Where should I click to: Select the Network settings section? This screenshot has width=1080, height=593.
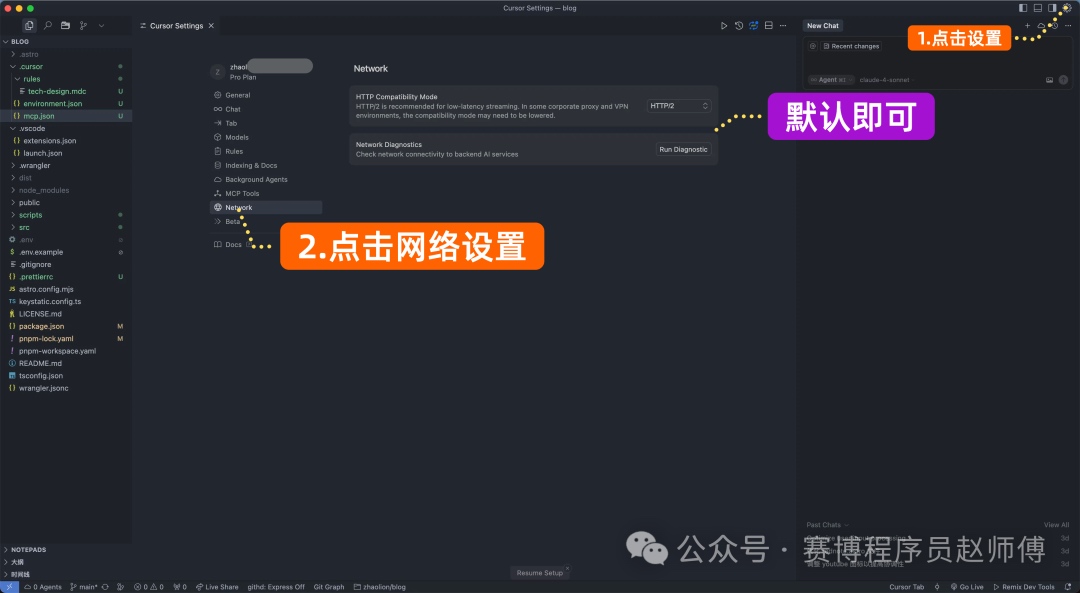(x=266, y=207)
